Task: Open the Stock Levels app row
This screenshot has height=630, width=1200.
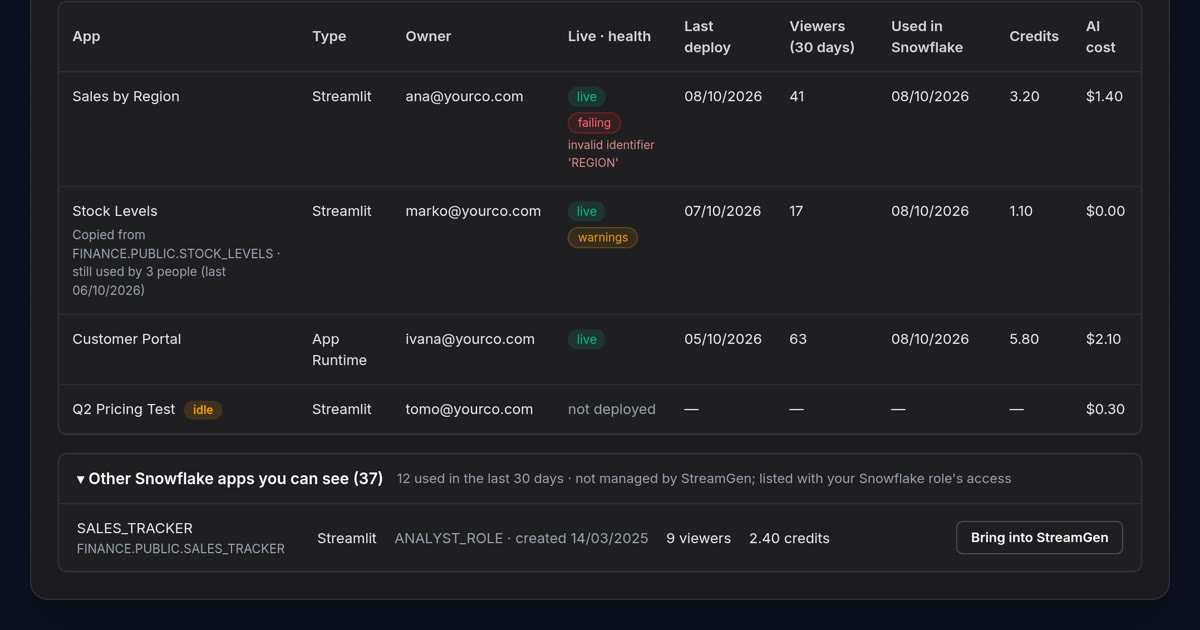Action: click(x=600, y=250)
